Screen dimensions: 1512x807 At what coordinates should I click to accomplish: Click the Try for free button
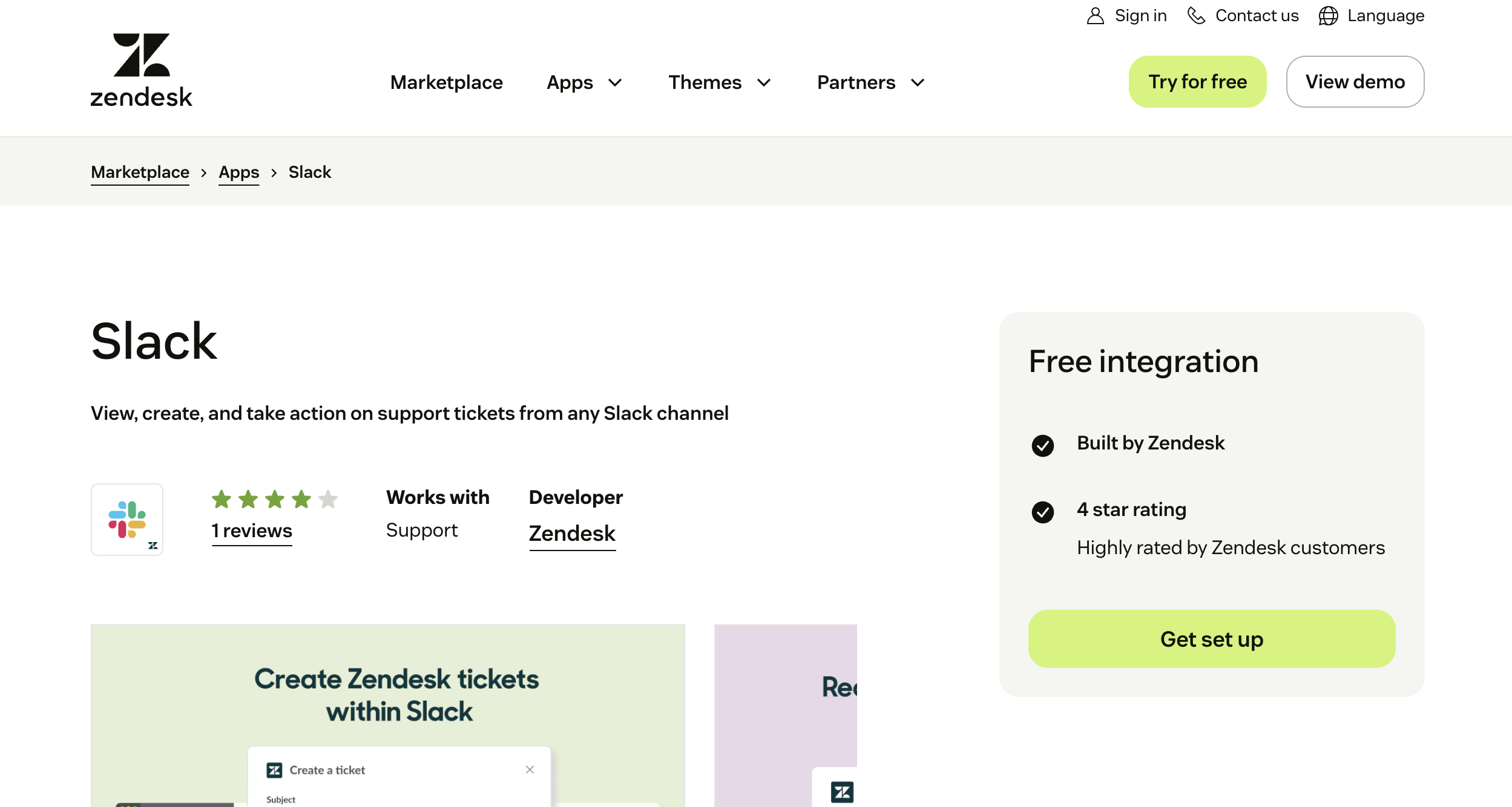pos(1197,81)
